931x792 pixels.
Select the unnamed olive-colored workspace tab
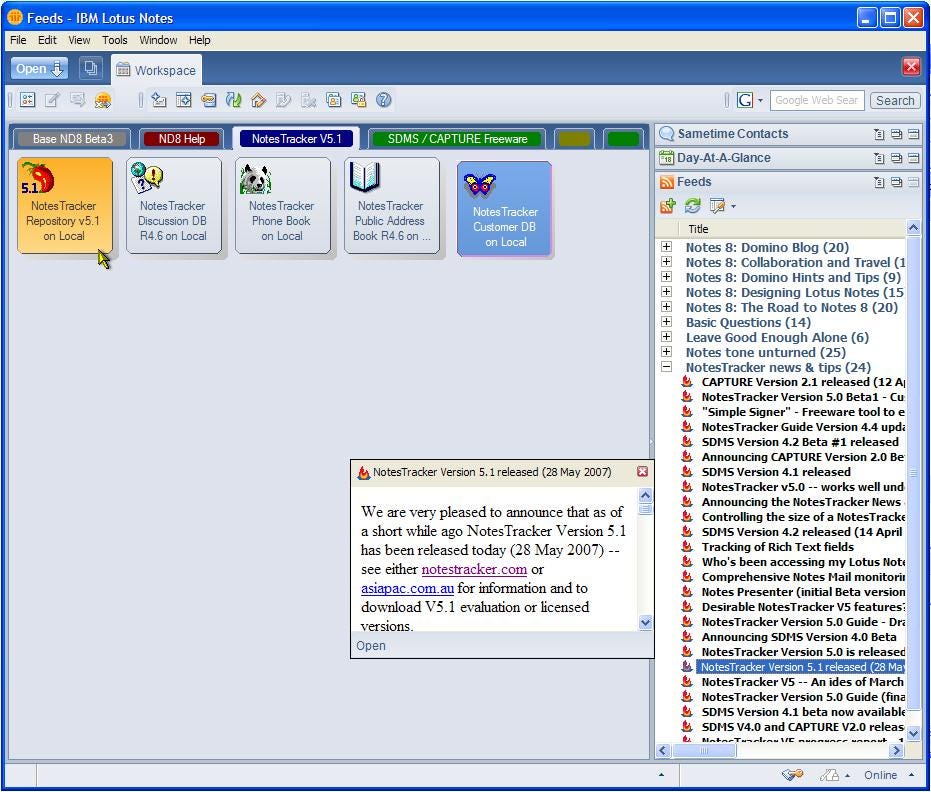click(575, 138)
